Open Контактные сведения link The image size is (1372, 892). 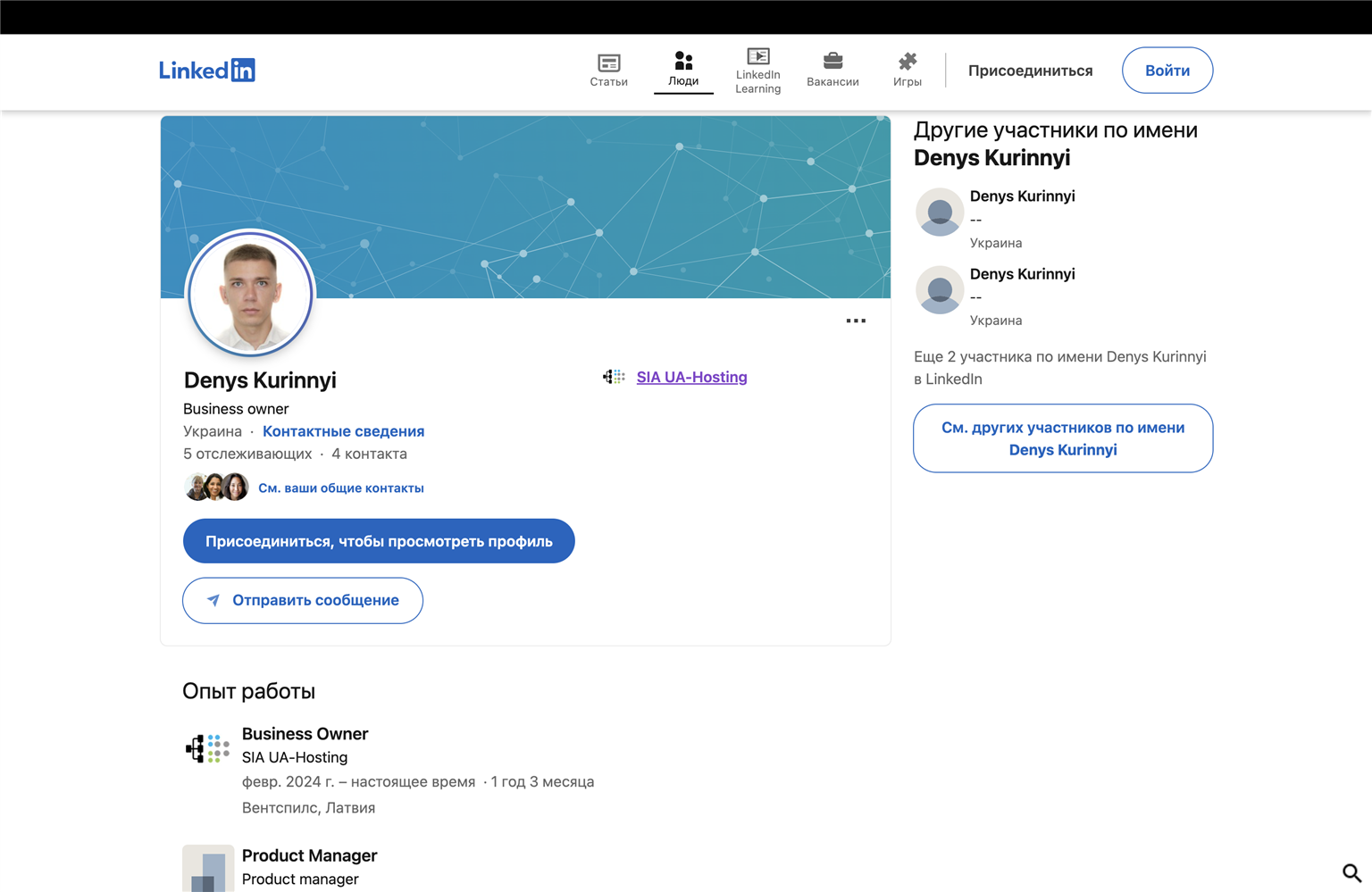(x=343, y=431)
